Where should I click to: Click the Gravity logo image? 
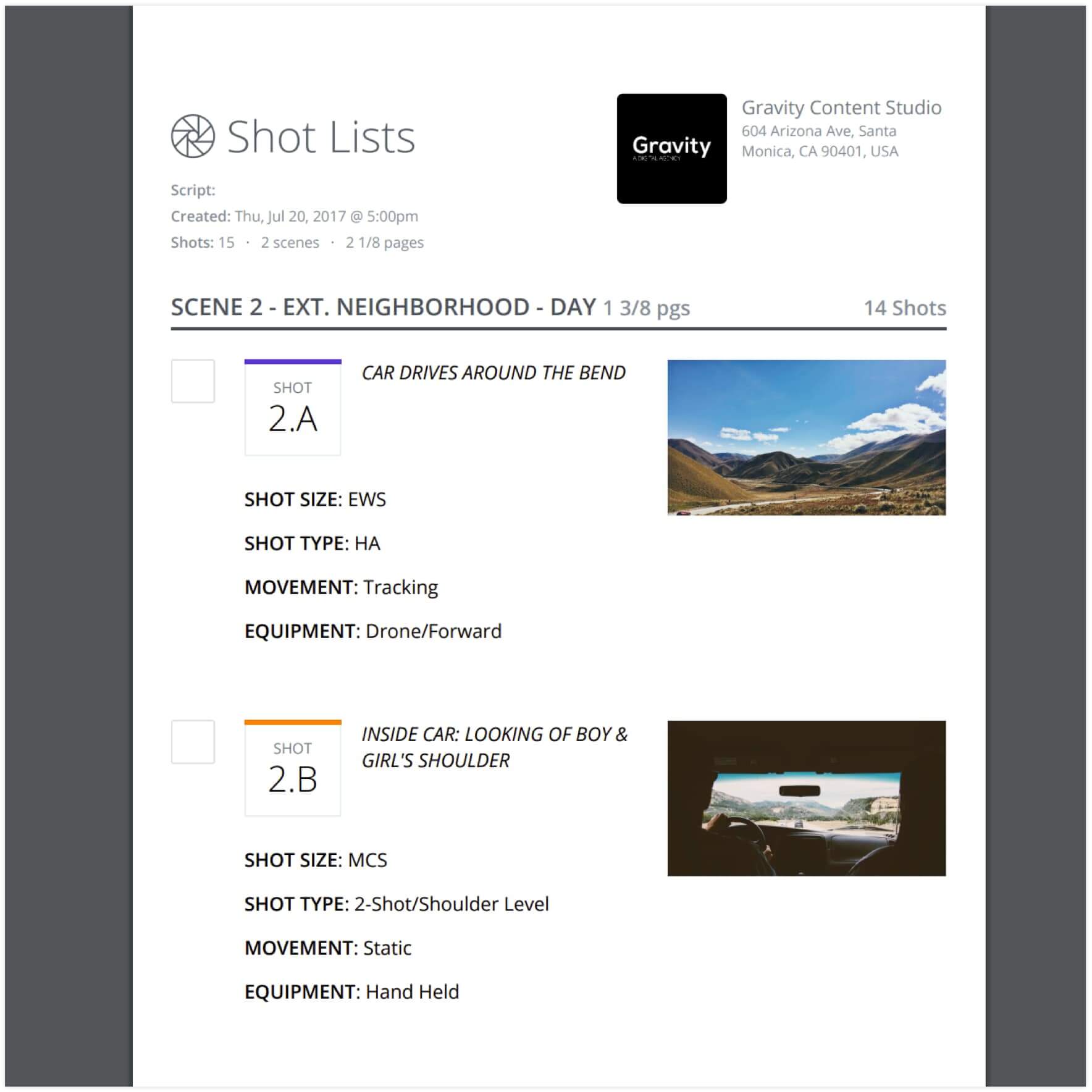point(671,148)
